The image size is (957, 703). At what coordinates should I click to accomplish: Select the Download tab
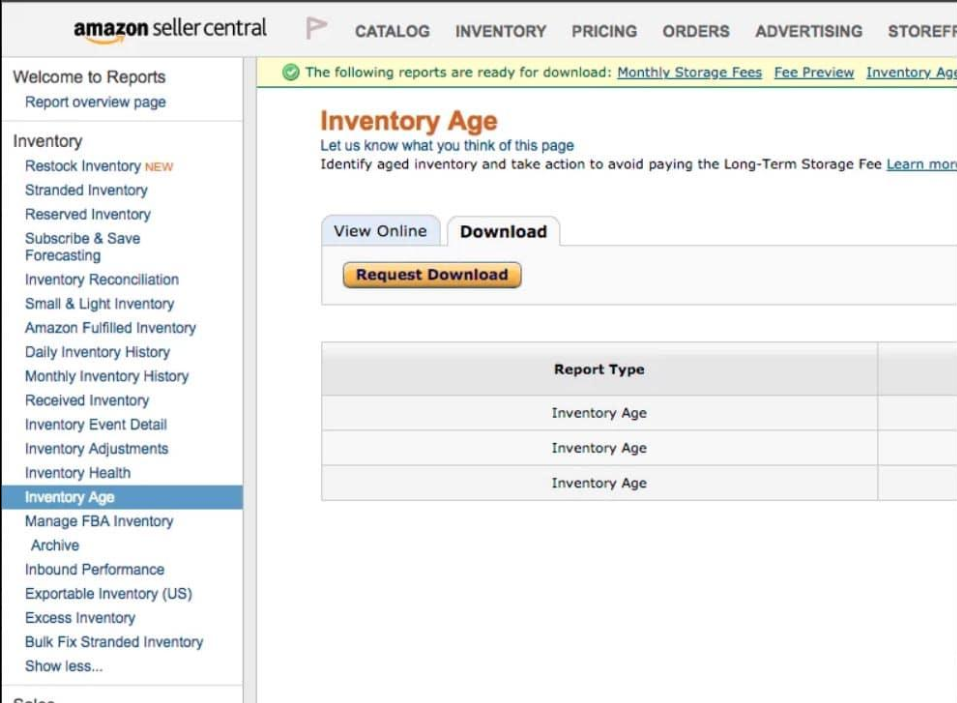click(504, 231)
